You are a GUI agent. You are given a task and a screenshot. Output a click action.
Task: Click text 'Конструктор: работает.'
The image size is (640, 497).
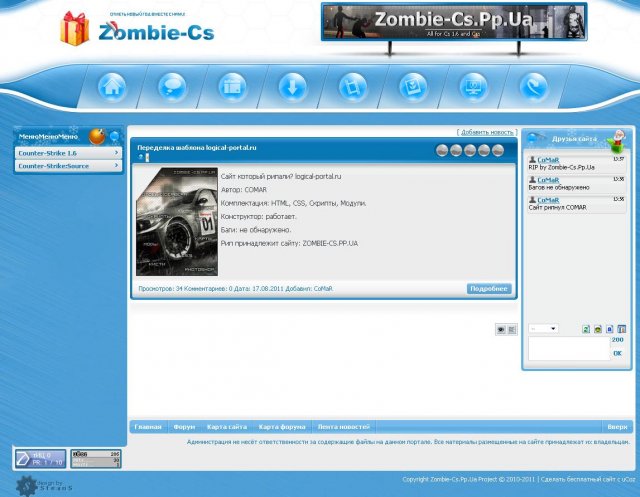[258, 217]
